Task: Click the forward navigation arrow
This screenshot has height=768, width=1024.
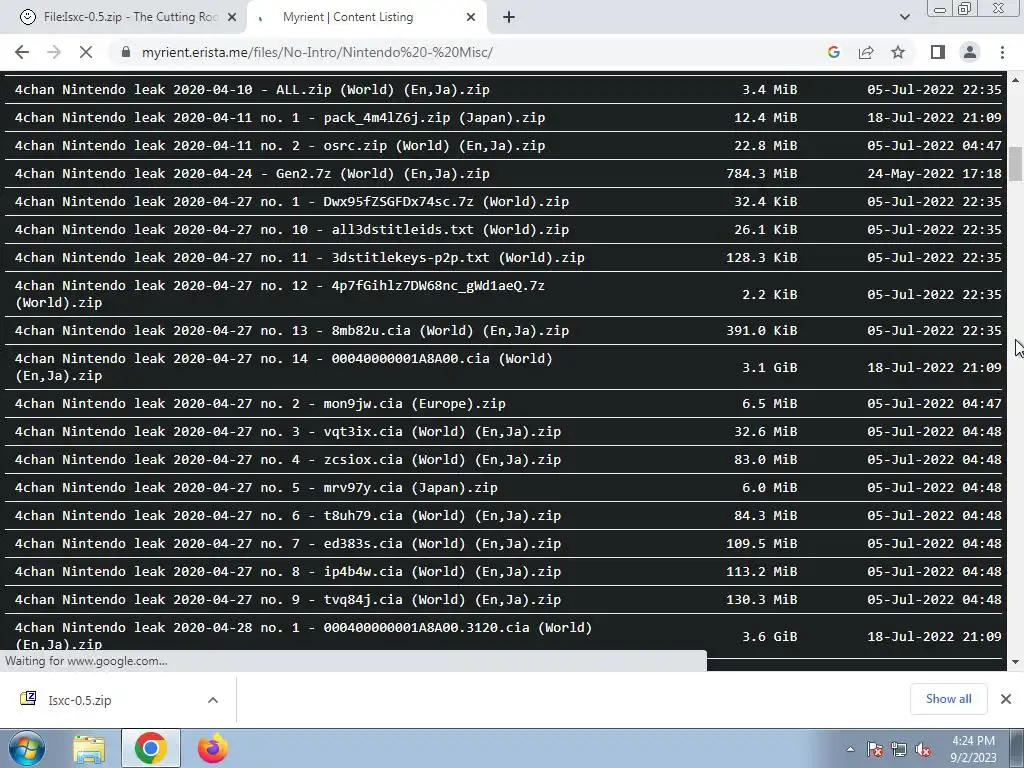Action: (x=54, y=52)
